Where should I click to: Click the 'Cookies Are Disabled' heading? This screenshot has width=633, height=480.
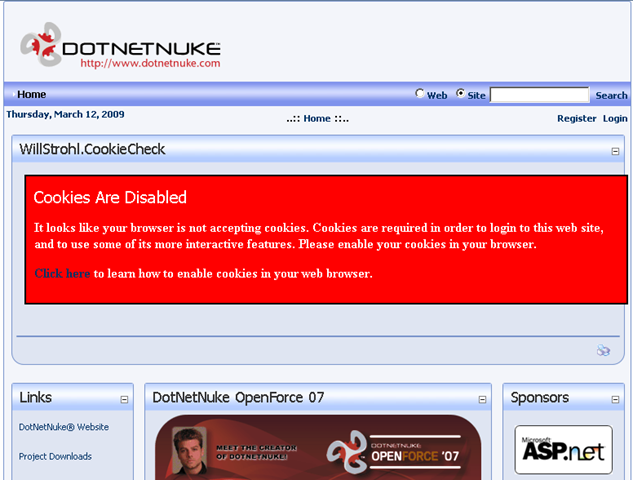tap(110, 197)
